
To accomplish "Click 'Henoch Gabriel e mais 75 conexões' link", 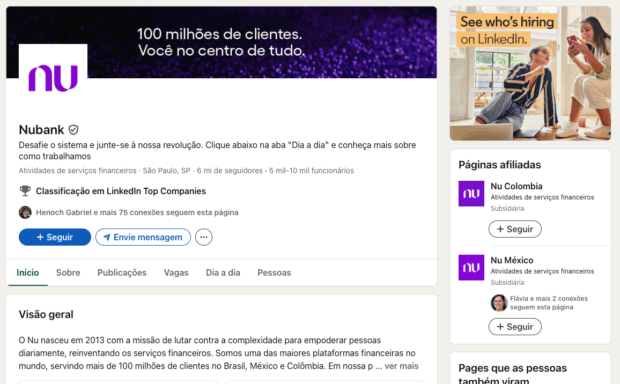I will point(137,212).
